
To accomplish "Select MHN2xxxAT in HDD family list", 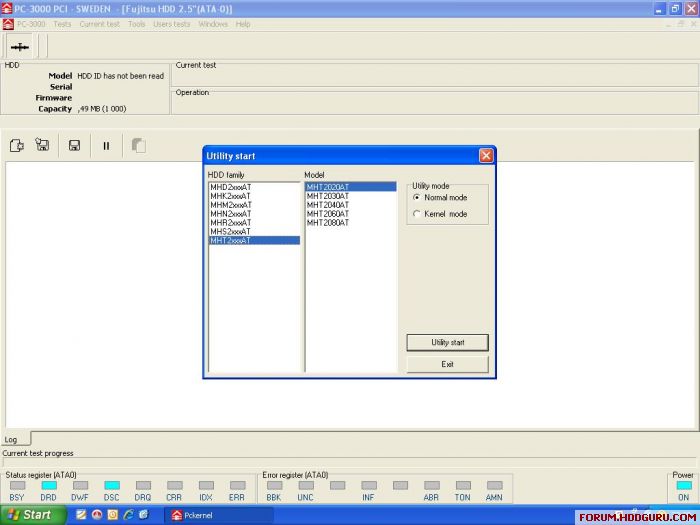I will coord(254,214).
